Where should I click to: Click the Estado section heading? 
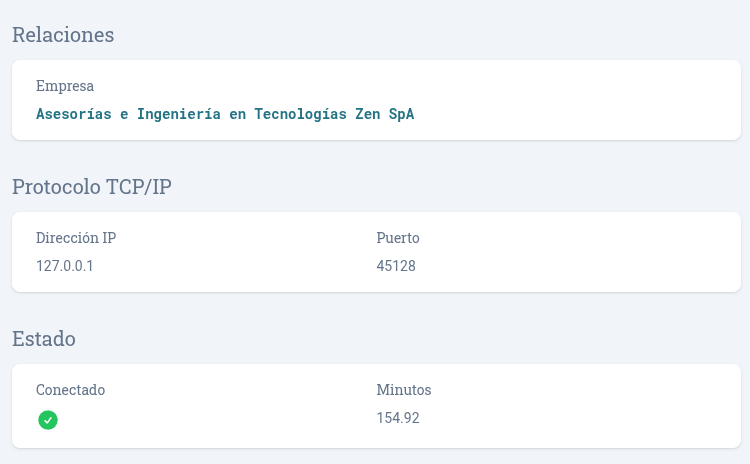44,339
